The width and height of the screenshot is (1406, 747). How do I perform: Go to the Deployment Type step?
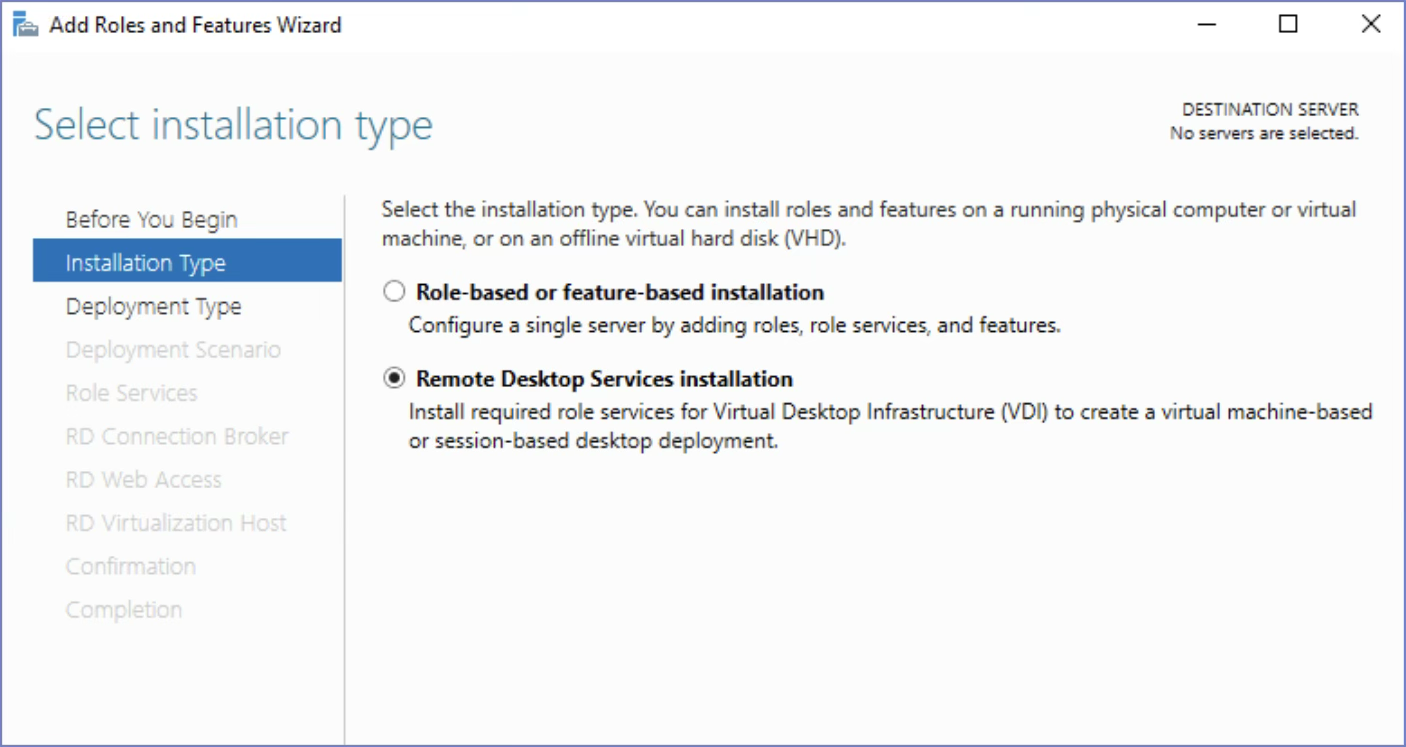(x=153, y=306)
